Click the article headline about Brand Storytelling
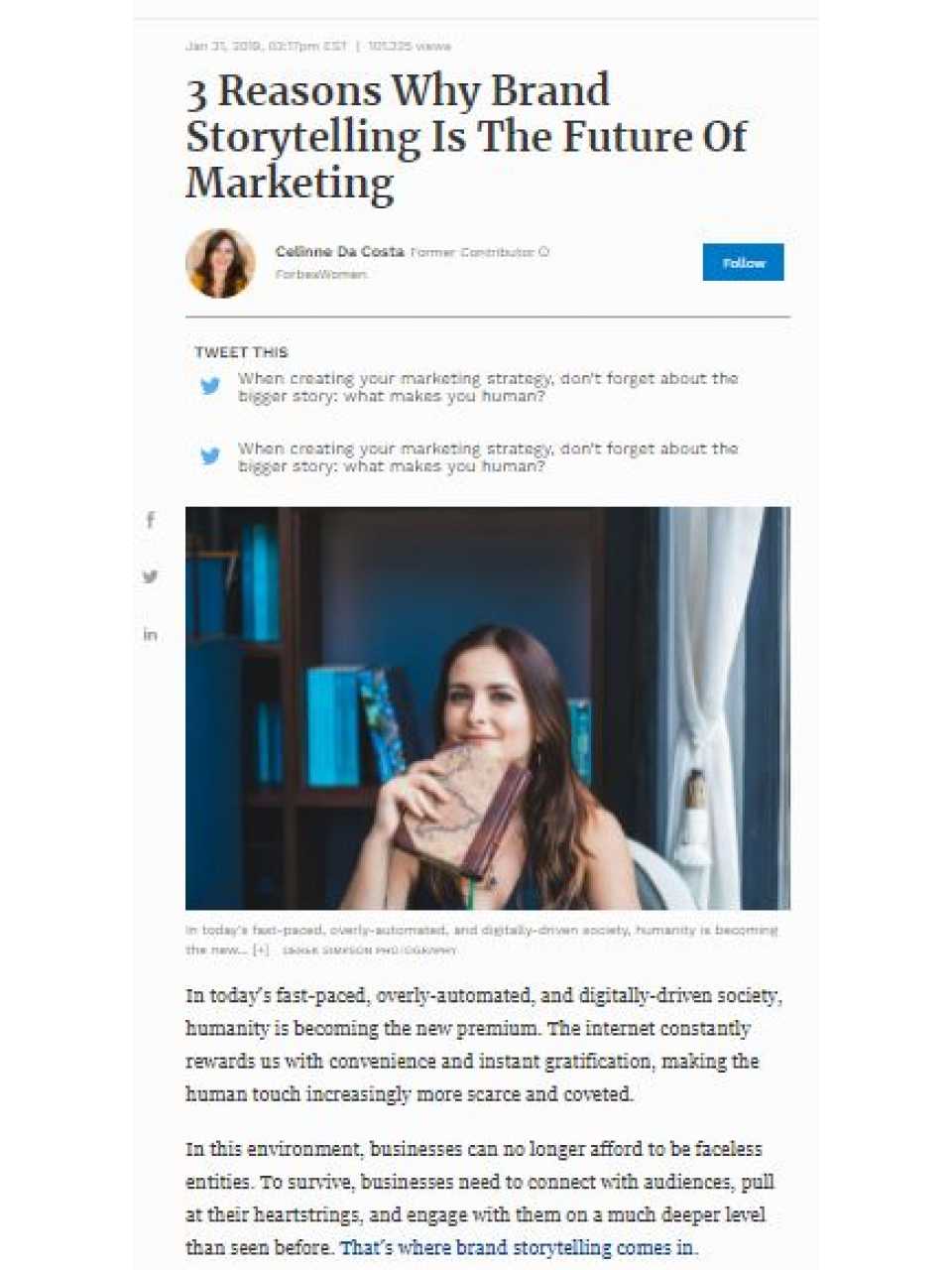Viewport: 952px width, 1270px height. click(x=466, y=137)
